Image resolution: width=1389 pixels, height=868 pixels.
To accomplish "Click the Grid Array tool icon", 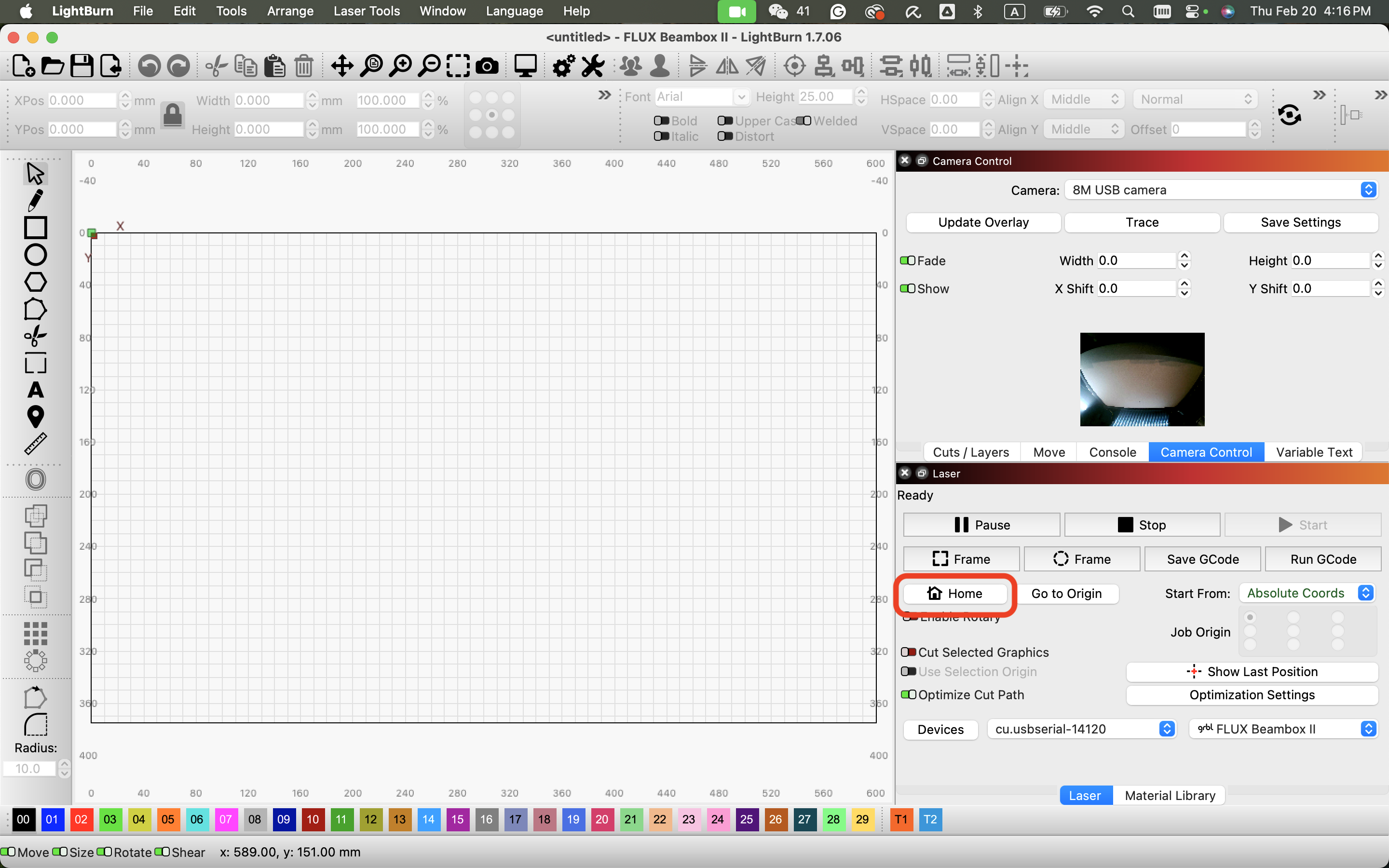I will point(35,634).
